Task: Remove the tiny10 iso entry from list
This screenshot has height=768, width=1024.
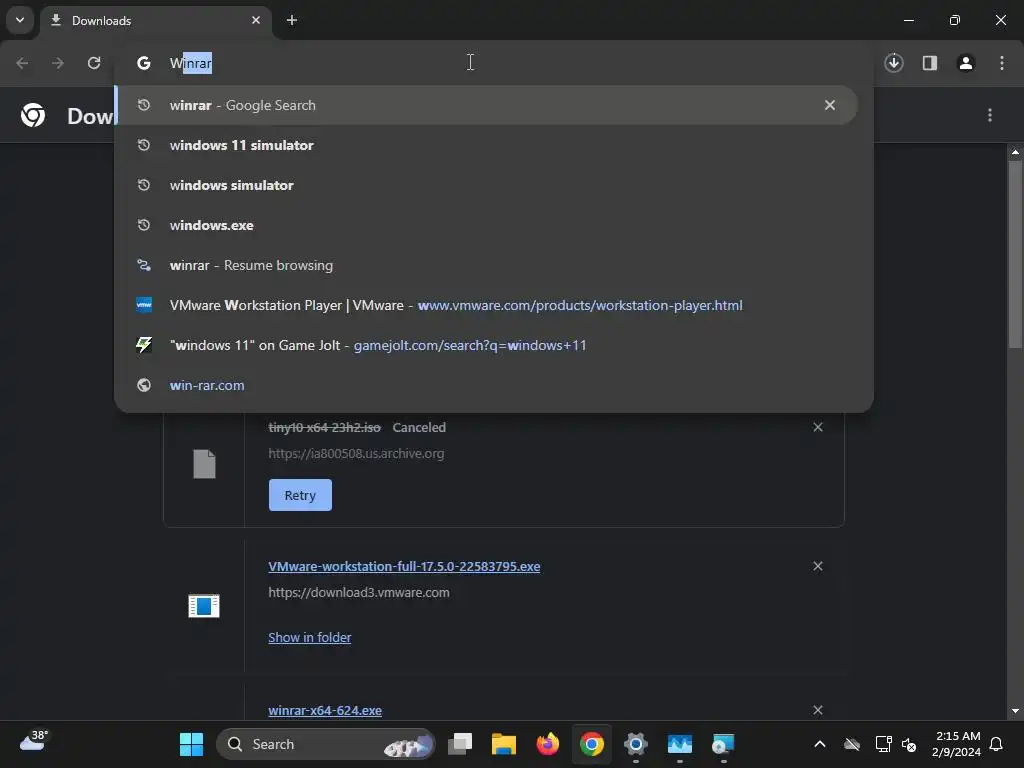Action: (x=818, y=427)
